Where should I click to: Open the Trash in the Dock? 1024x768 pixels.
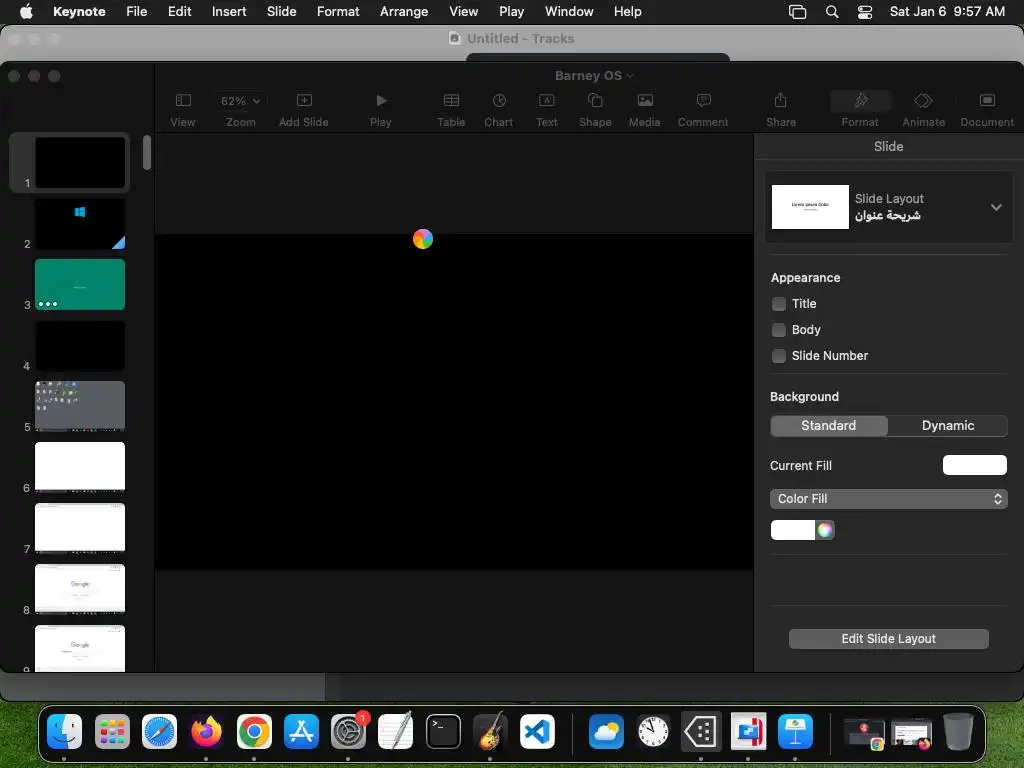958,731
